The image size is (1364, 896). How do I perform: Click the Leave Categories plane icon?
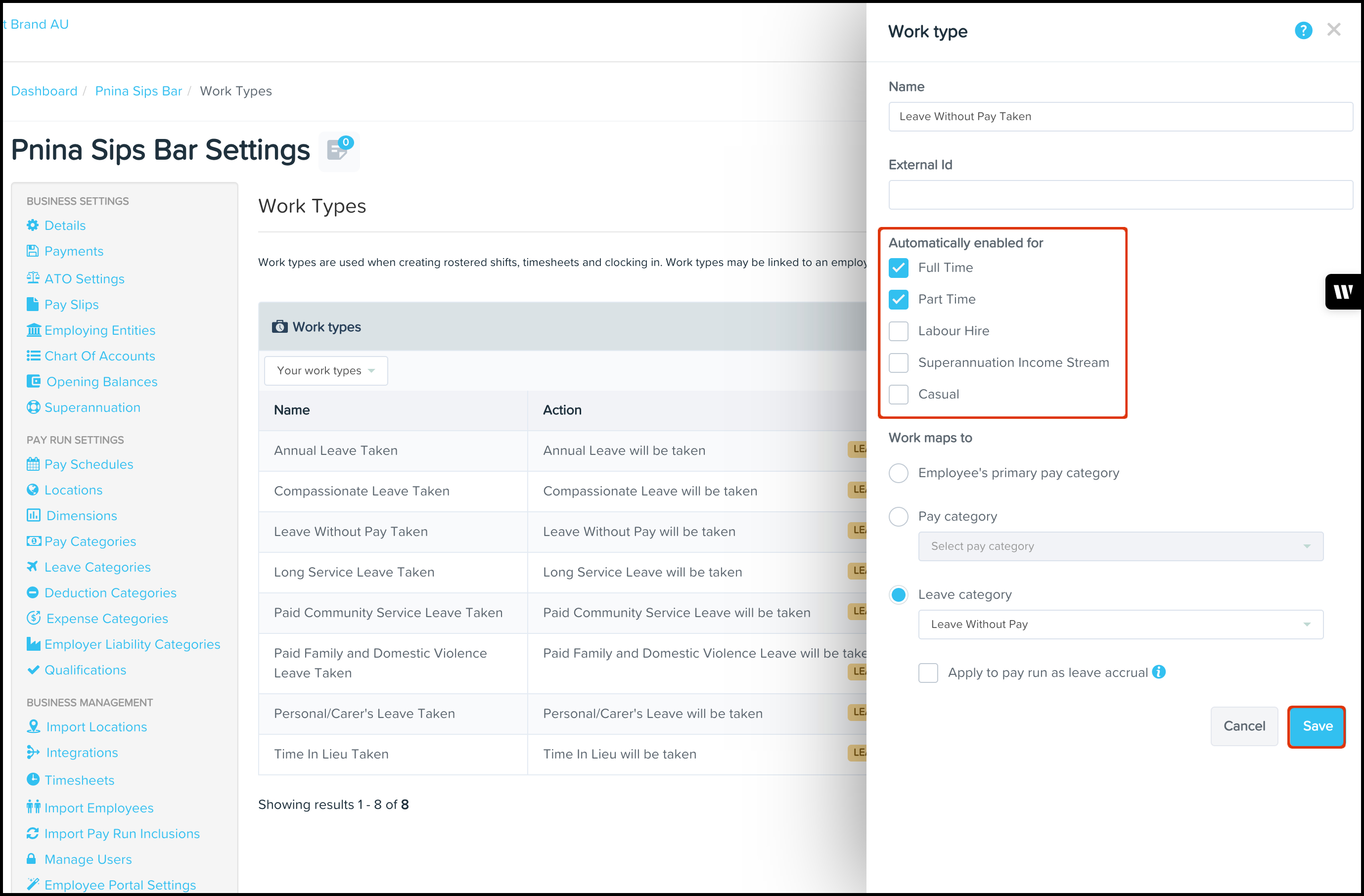[33, 567]
